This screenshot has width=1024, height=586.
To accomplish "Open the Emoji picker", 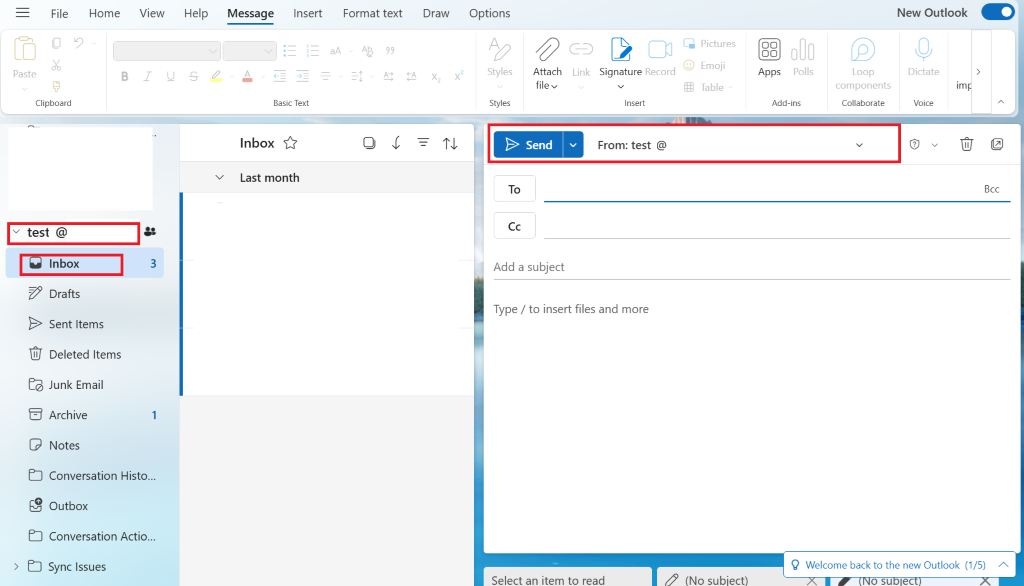I will click(704, 65).
